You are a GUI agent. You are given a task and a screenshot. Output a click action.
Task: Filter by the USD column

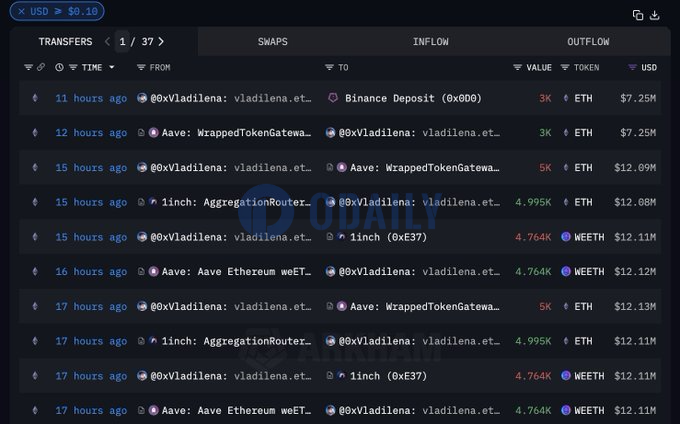[632, 67]
